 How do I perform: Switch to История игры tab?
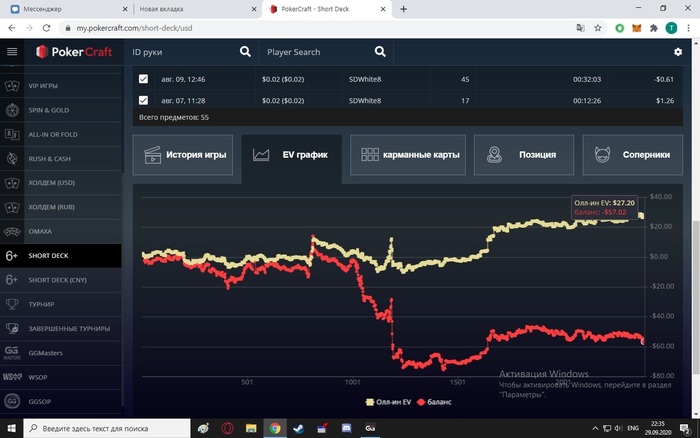point(183,155)
